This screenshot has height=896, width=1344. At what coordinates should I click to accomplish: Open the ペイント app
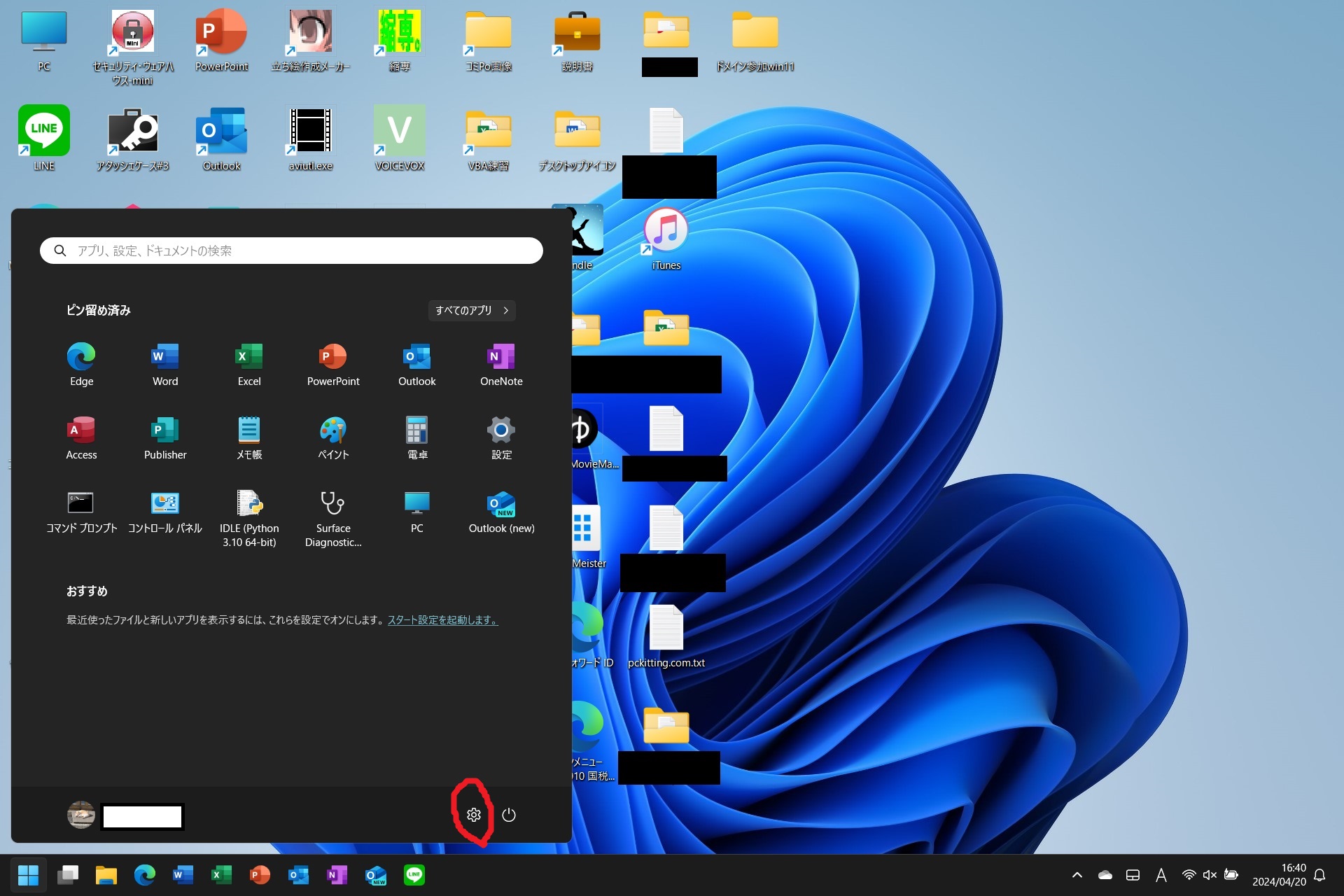tap(333, 437)
